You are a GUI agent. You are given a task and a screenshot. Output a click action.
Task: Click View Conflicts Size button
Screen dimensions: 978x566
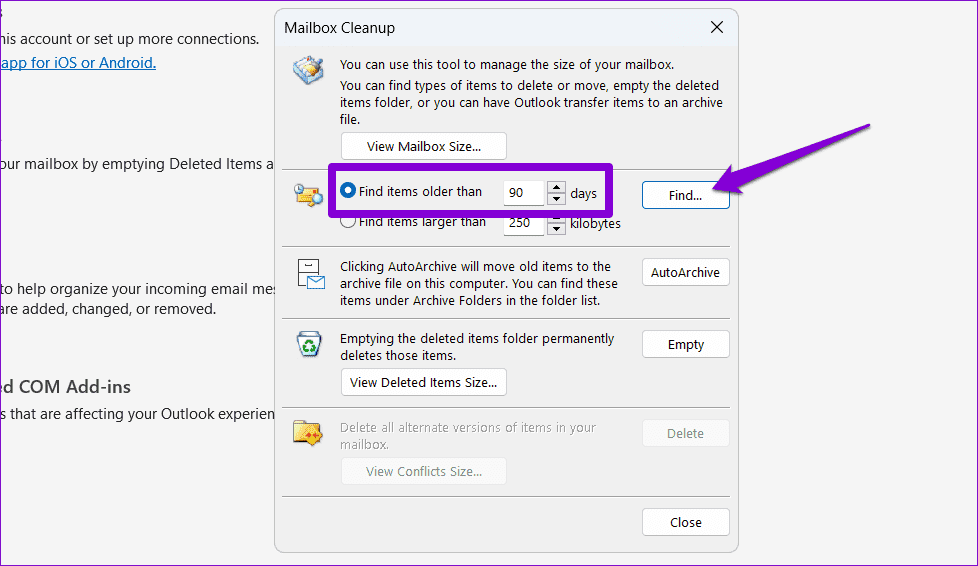(x=424, y=471)
